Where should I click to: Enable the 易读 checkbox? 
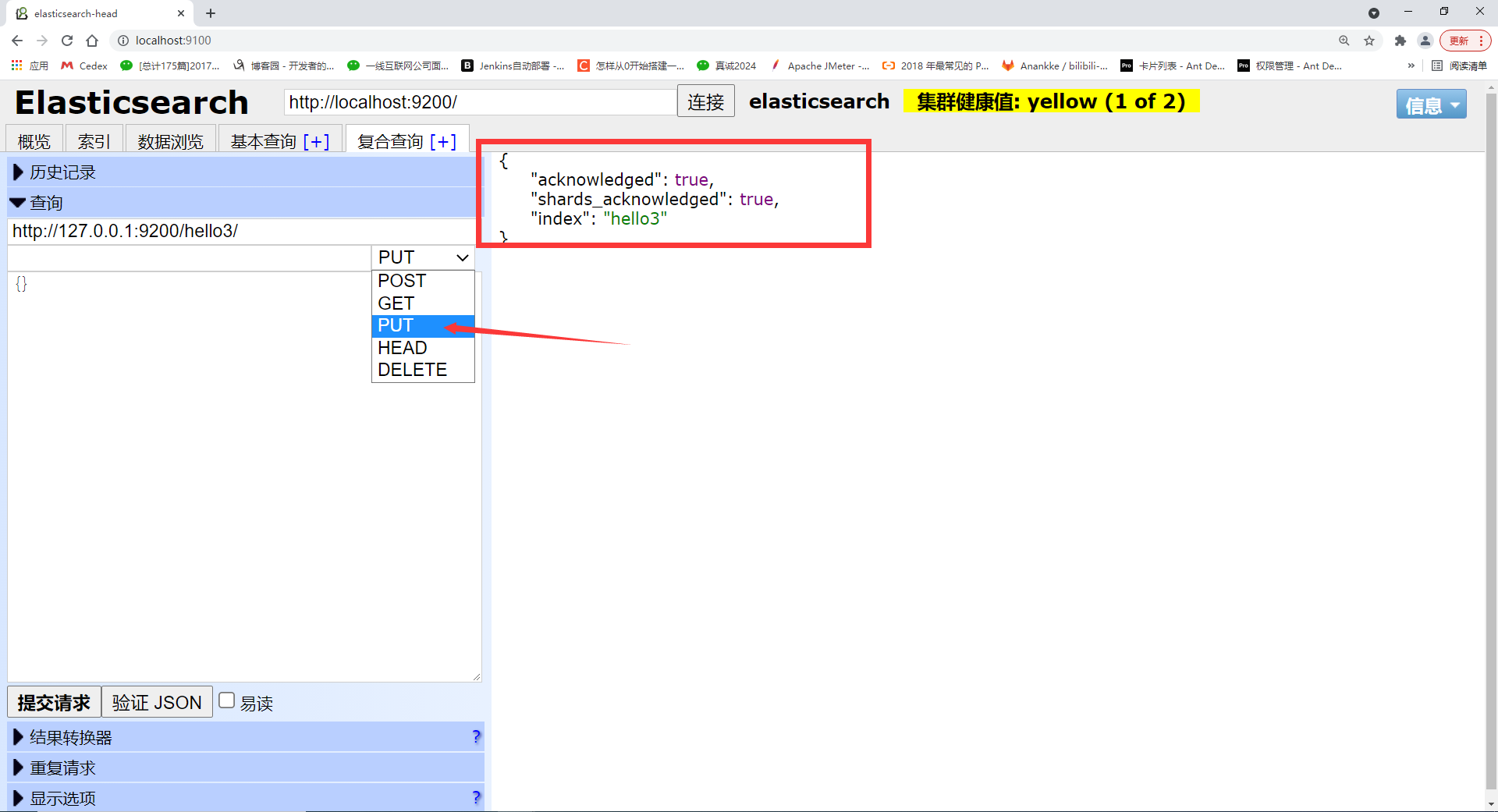[226, 700]
